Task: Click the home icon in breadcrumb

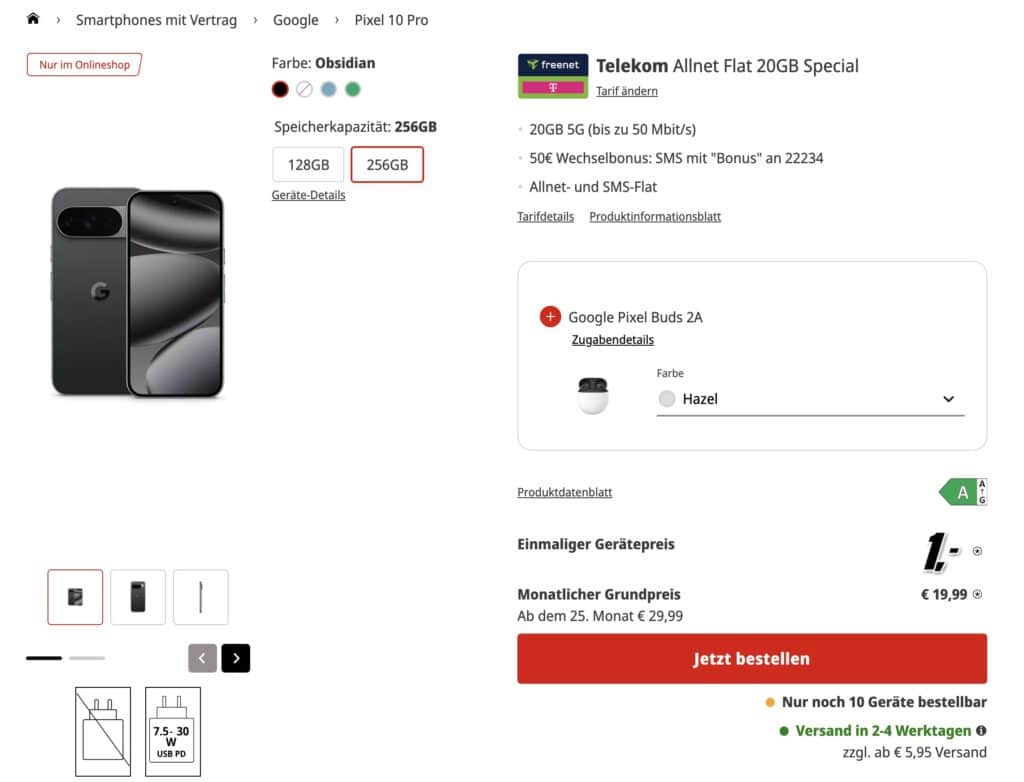Action: coord(33,19)
